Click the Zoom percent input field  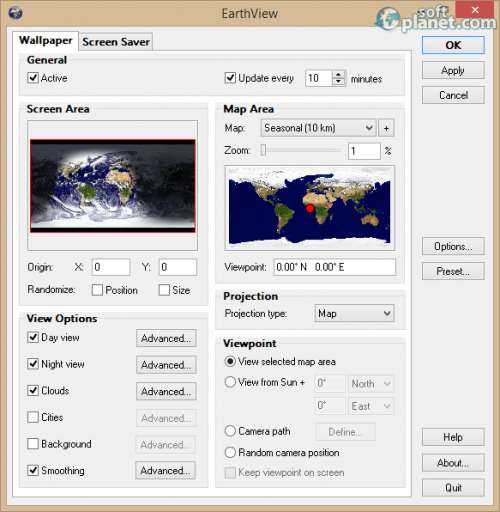pos(364,151)
